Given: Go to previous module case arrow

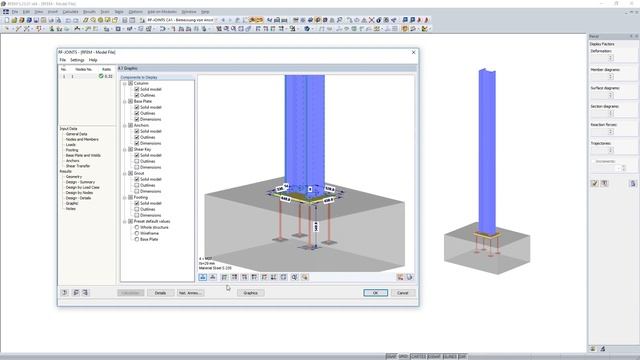Looking at the screenshot, I should pos(223,20).
